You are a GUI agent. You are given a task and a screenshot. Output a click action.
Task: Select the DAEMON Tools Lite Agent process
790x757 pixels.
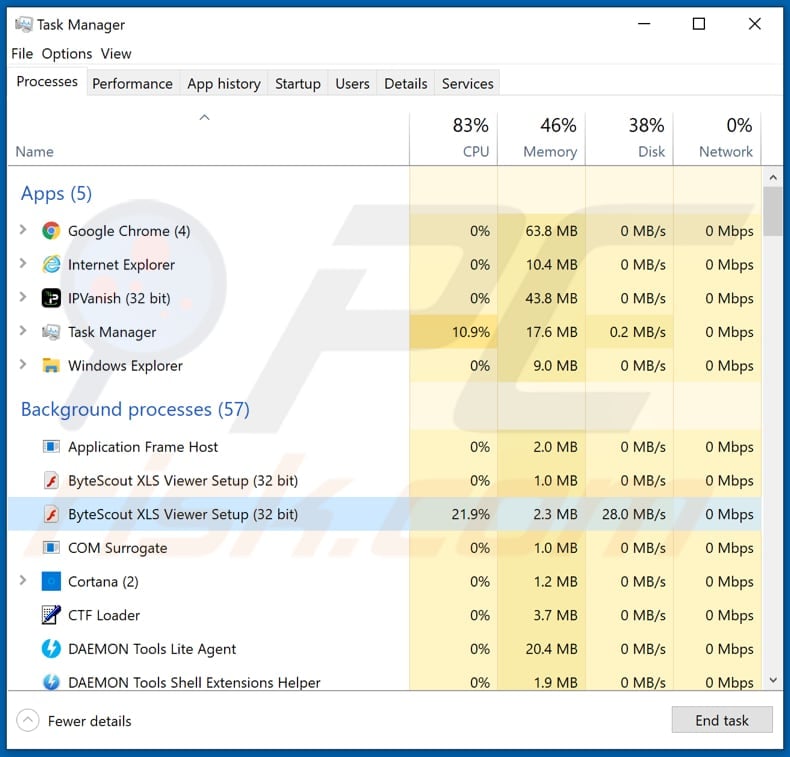(x=384, y=649)
